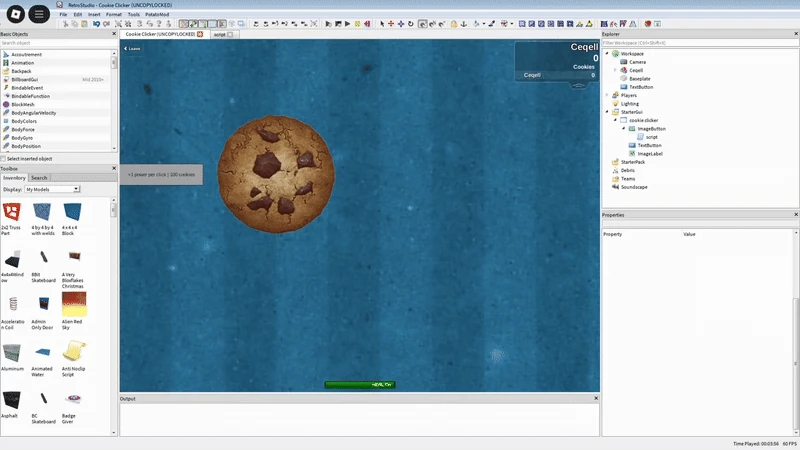Close the Output panel

tap(595, 398)
